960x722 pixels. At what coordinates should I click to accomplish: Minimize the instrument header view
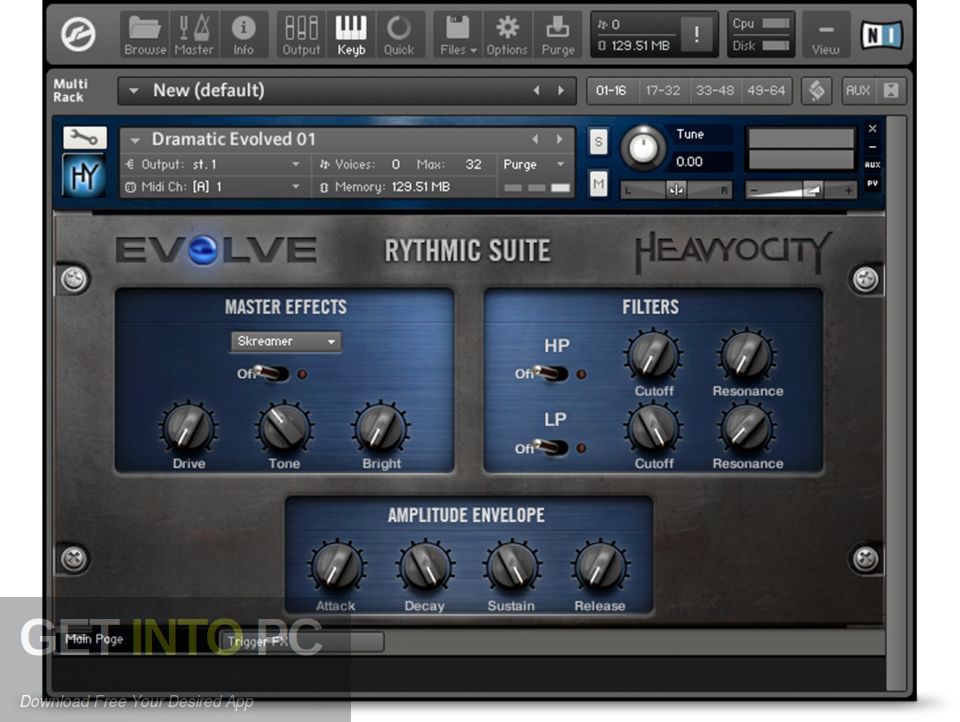pyautogui.click(x=872, y=147)
